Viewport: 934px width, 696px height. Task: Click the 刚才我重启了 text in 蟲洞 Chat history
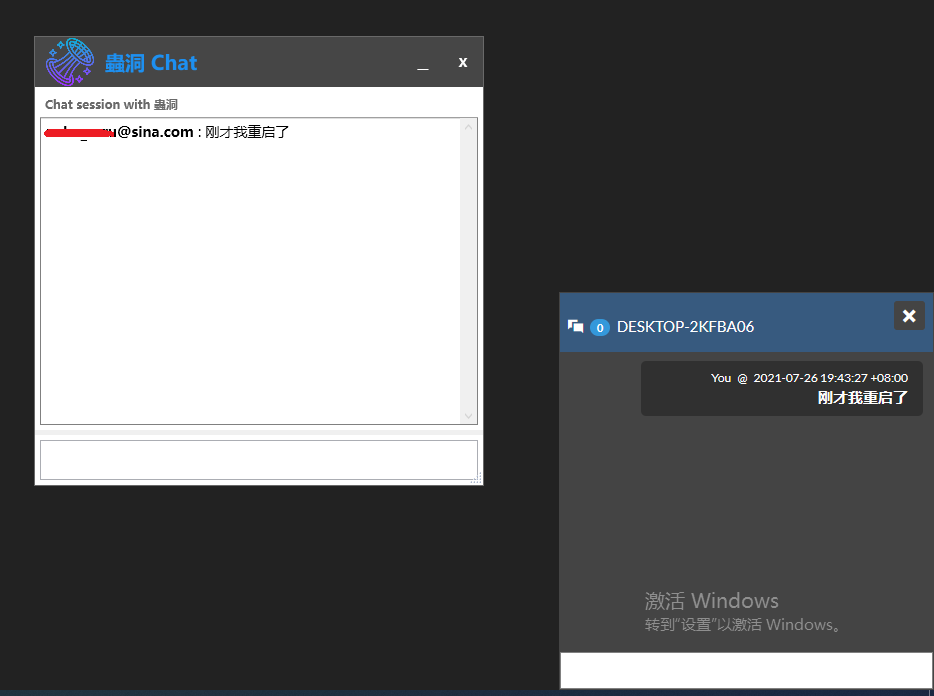[247, 132]
